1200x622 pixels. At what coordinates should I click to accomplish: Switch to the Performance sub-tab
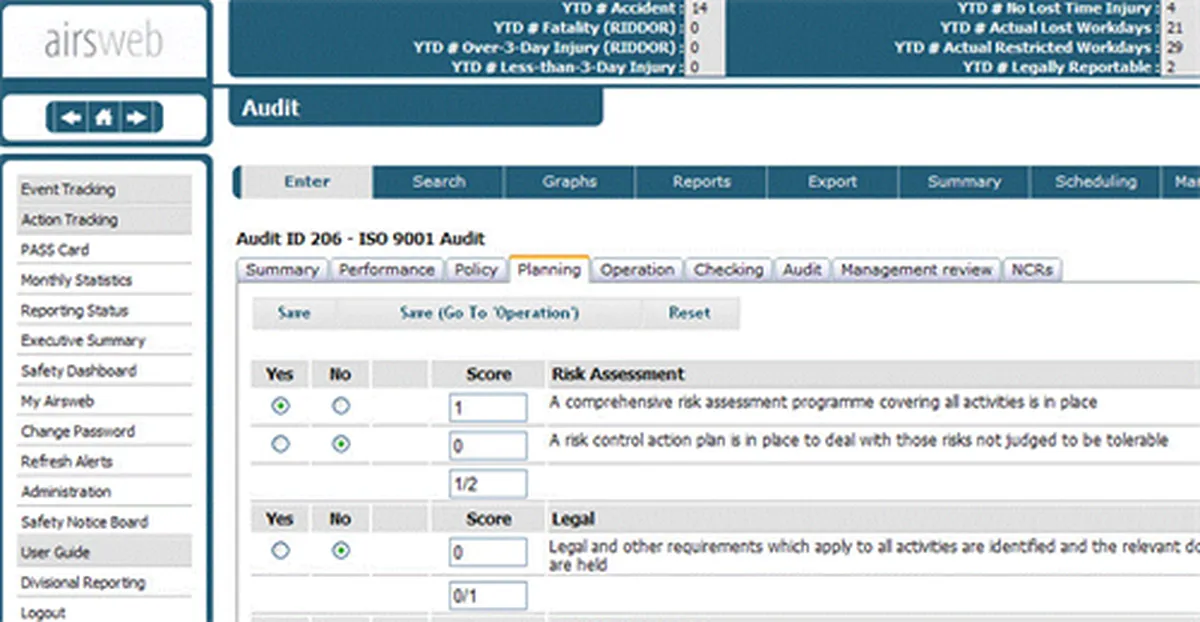386,270
